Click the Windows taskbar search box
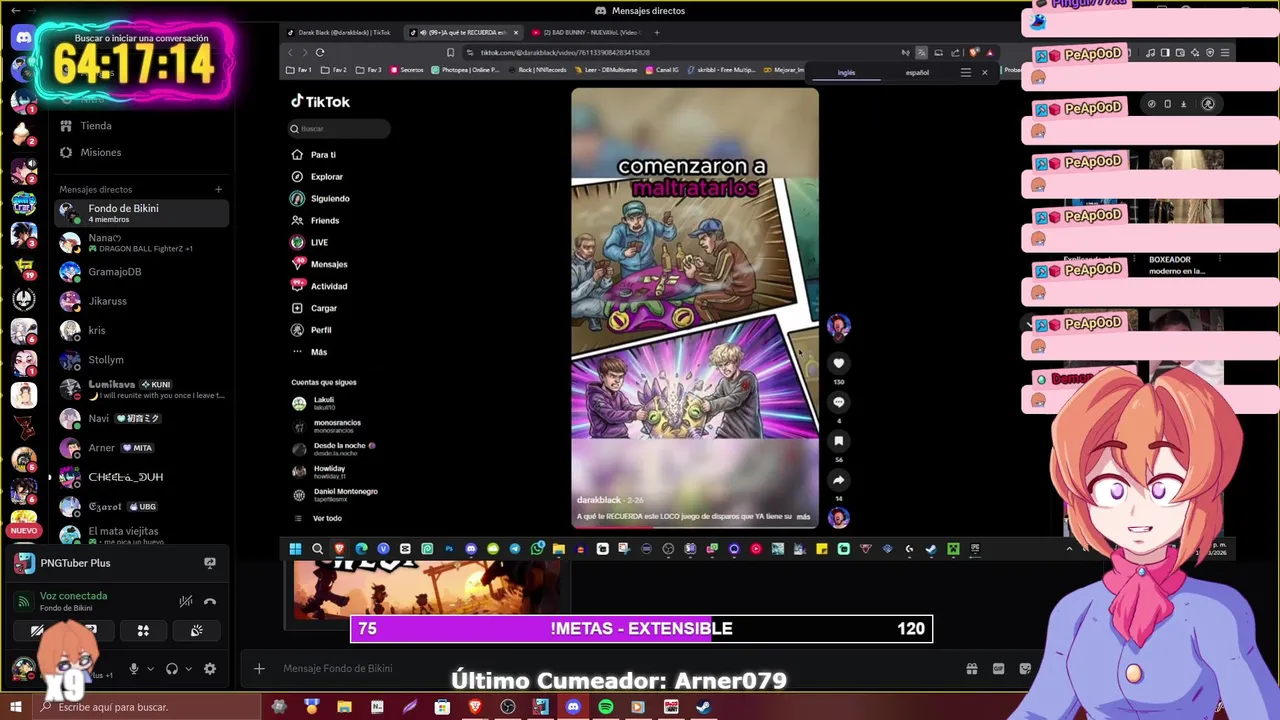The image size is (1280, 720). (148, 707)
